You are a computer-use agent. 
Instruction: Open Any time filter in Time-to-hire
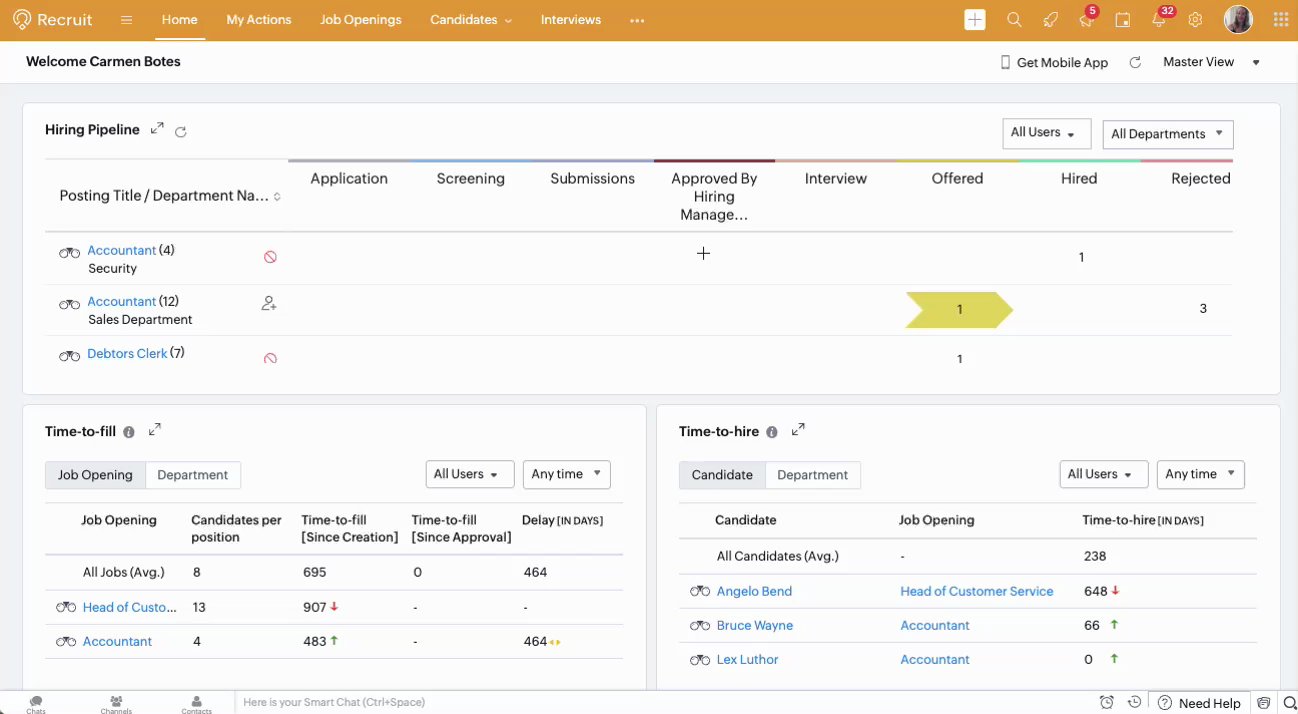[1200, 474]
